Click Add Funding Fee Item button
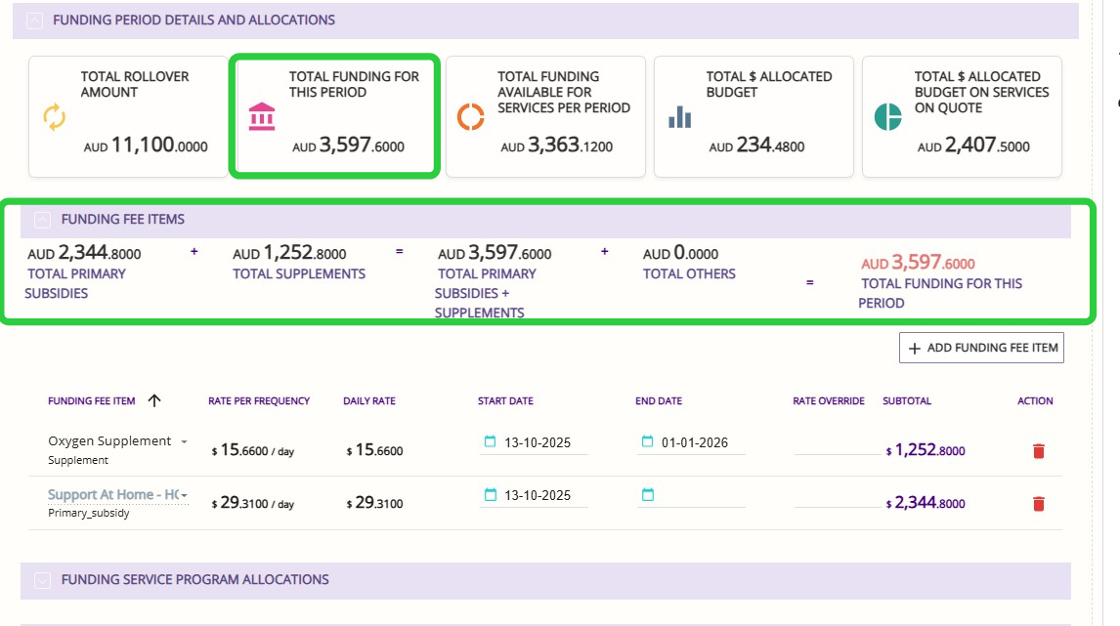The height and width of the screenshot is (626, 1120). click(981, 347)
